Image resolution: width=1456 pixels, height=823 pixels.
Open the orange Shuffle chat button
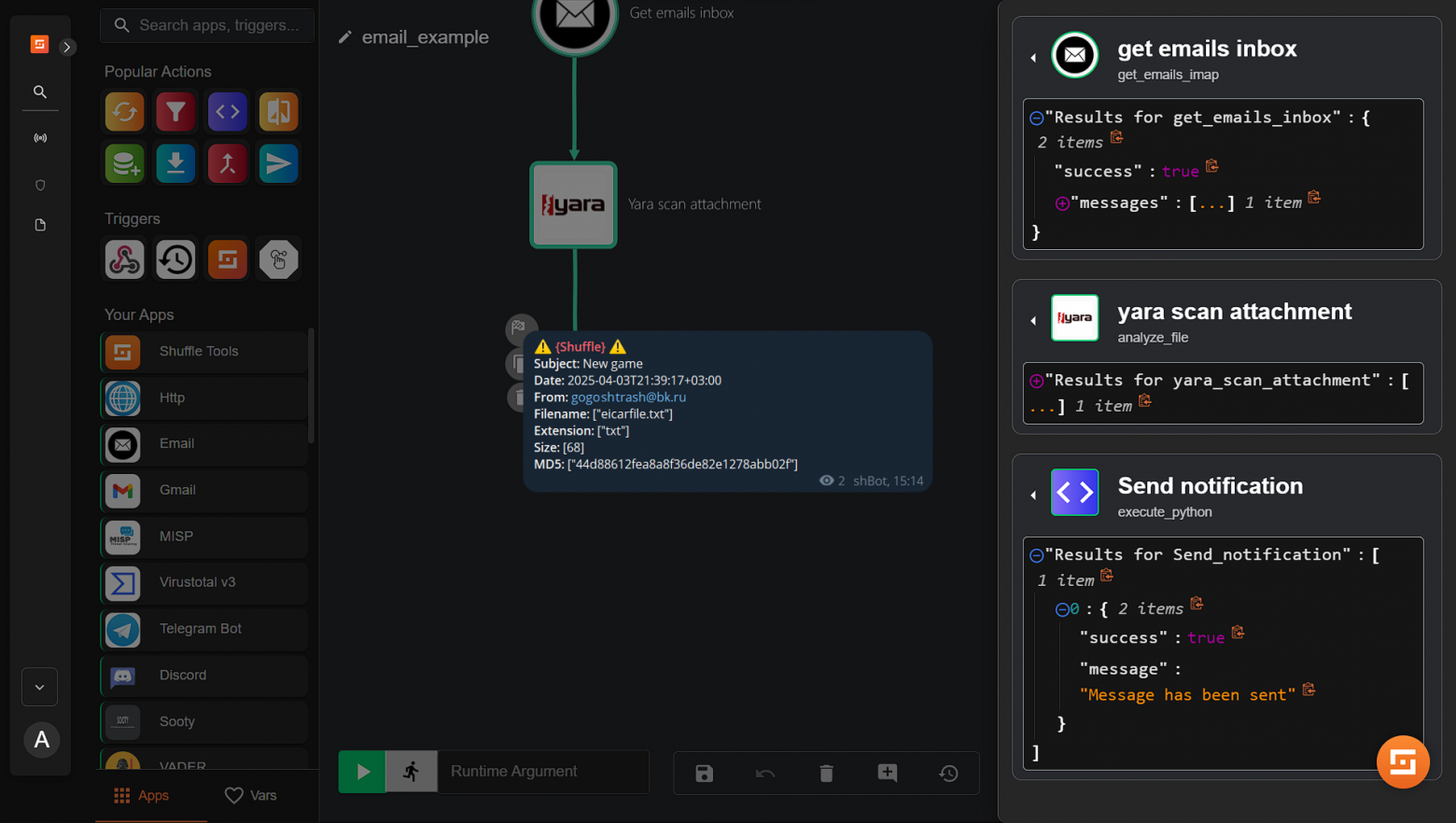(x=1403, y=762)
